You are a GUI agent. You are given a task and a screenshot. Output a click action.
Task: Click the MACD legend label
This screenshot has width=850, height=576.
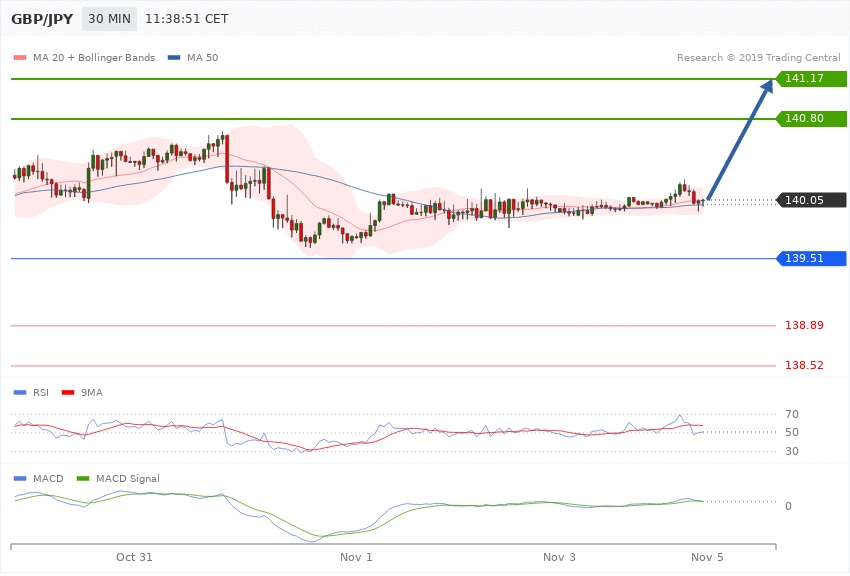48,478
